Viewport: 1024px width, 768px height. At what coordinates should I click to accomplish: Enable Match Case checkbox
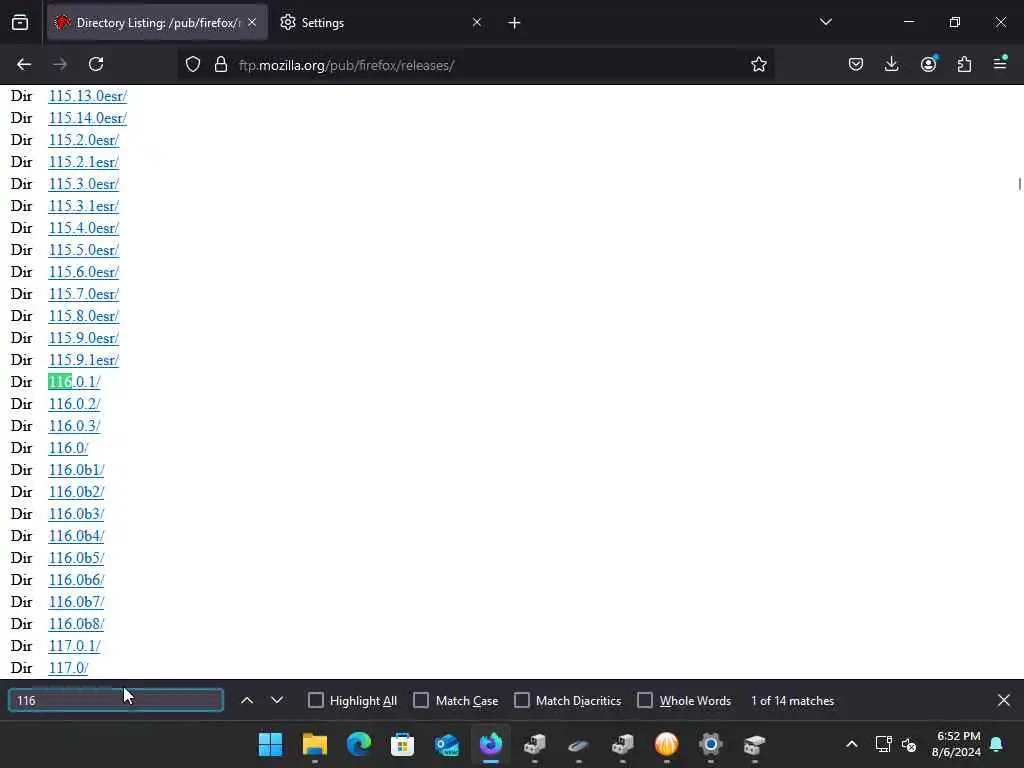coord(421,700)
